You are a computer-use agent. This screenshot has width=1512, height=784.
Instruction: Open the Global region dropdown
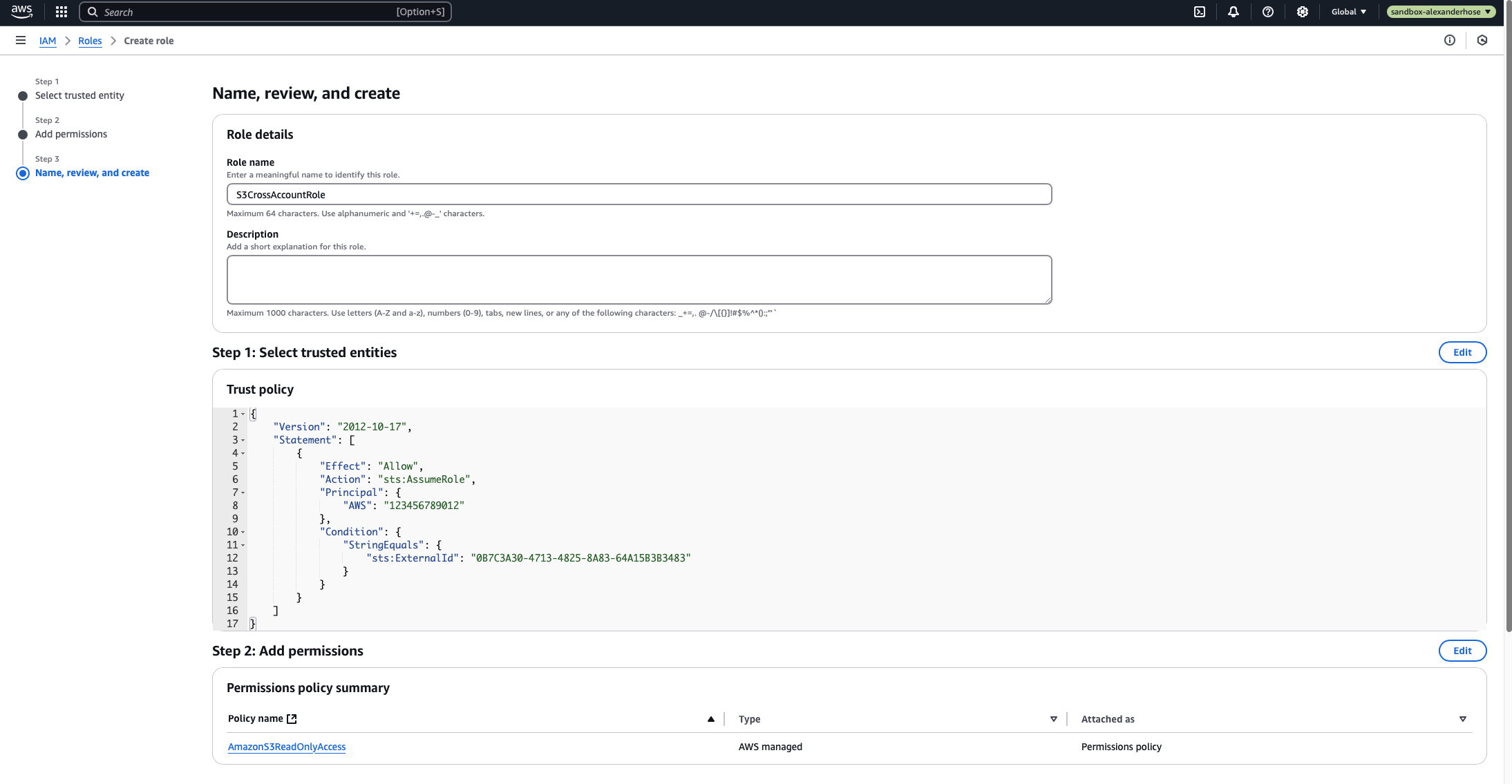(x=1349, y=12)
